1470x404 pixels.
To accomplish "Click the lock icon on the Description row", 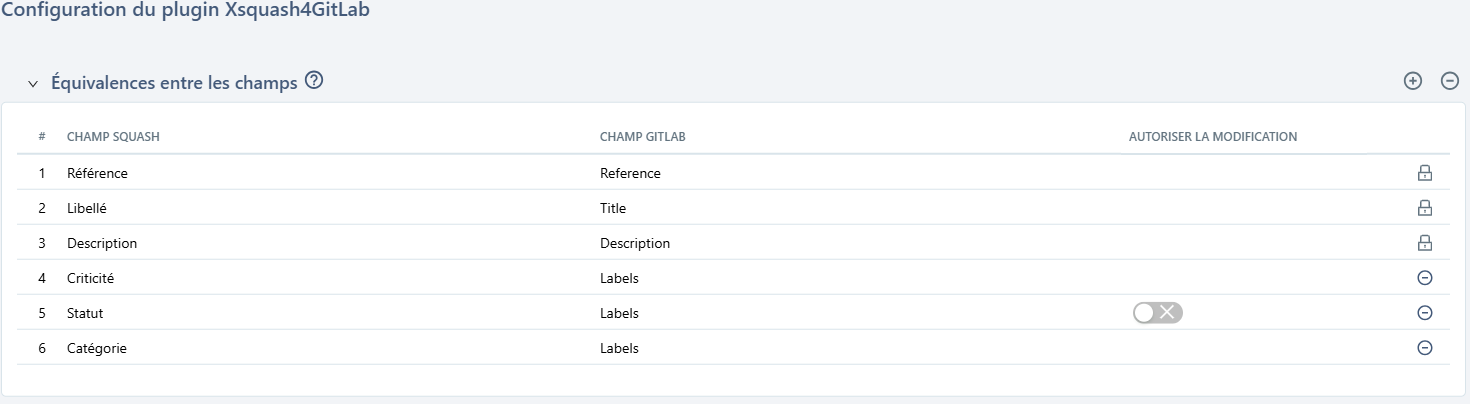I will 1425,243.
